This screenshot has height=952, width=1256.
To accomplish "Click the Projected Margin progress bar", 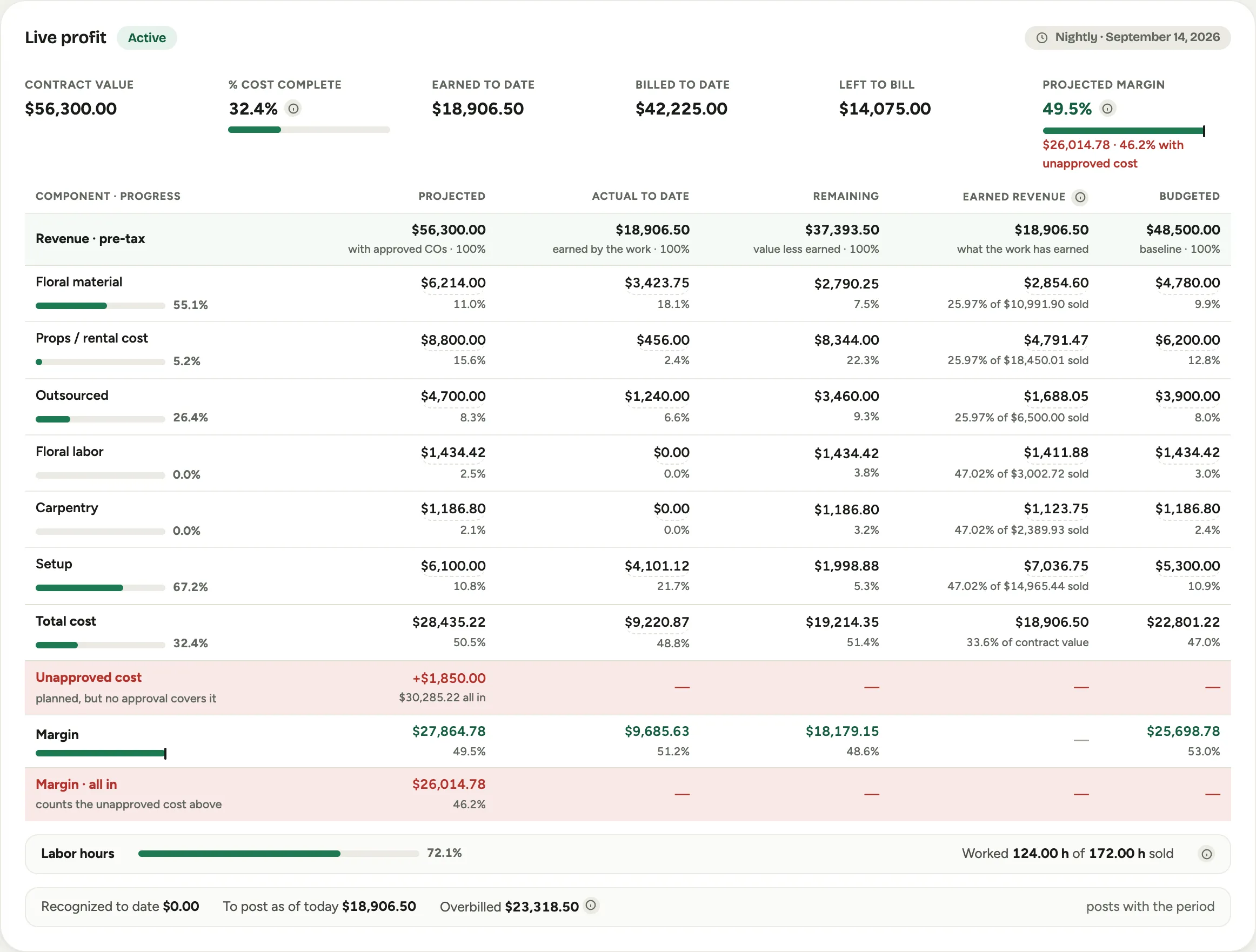I will coord(1123,131).
